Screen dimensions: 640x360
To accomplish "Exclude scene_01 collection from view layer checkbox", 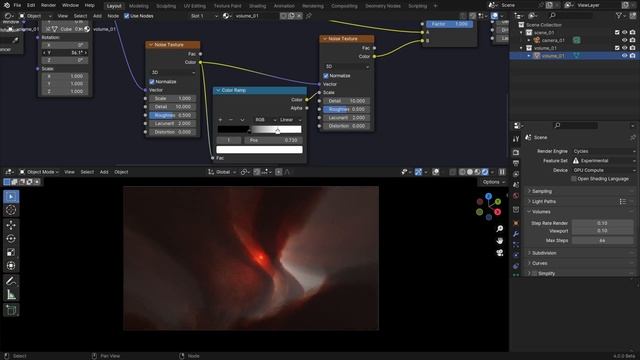I will tap(617, 33).
